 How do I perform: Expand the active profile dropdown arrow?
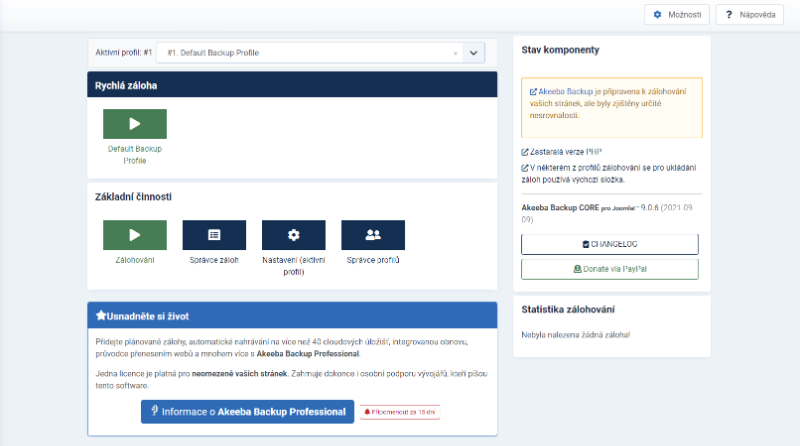(x=475, y=52)
